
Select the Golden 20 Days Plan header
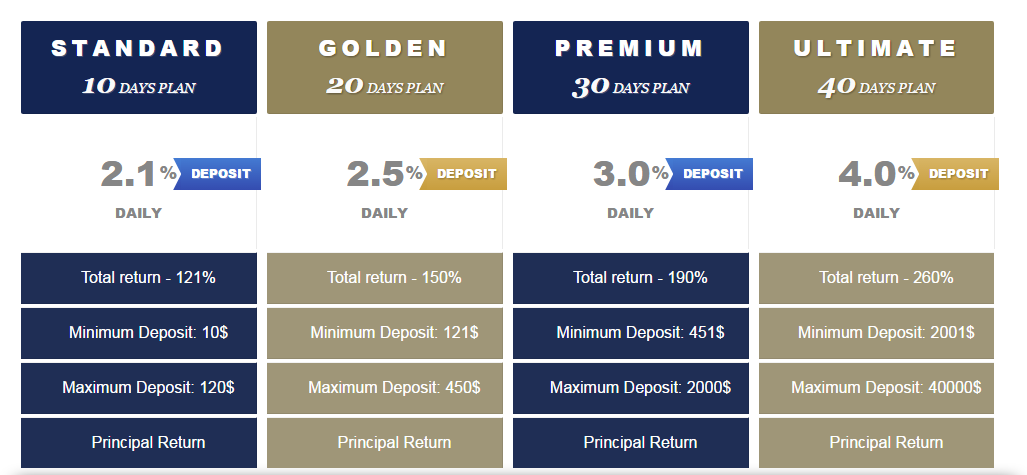pyautogui.click(x=384, y=67)
